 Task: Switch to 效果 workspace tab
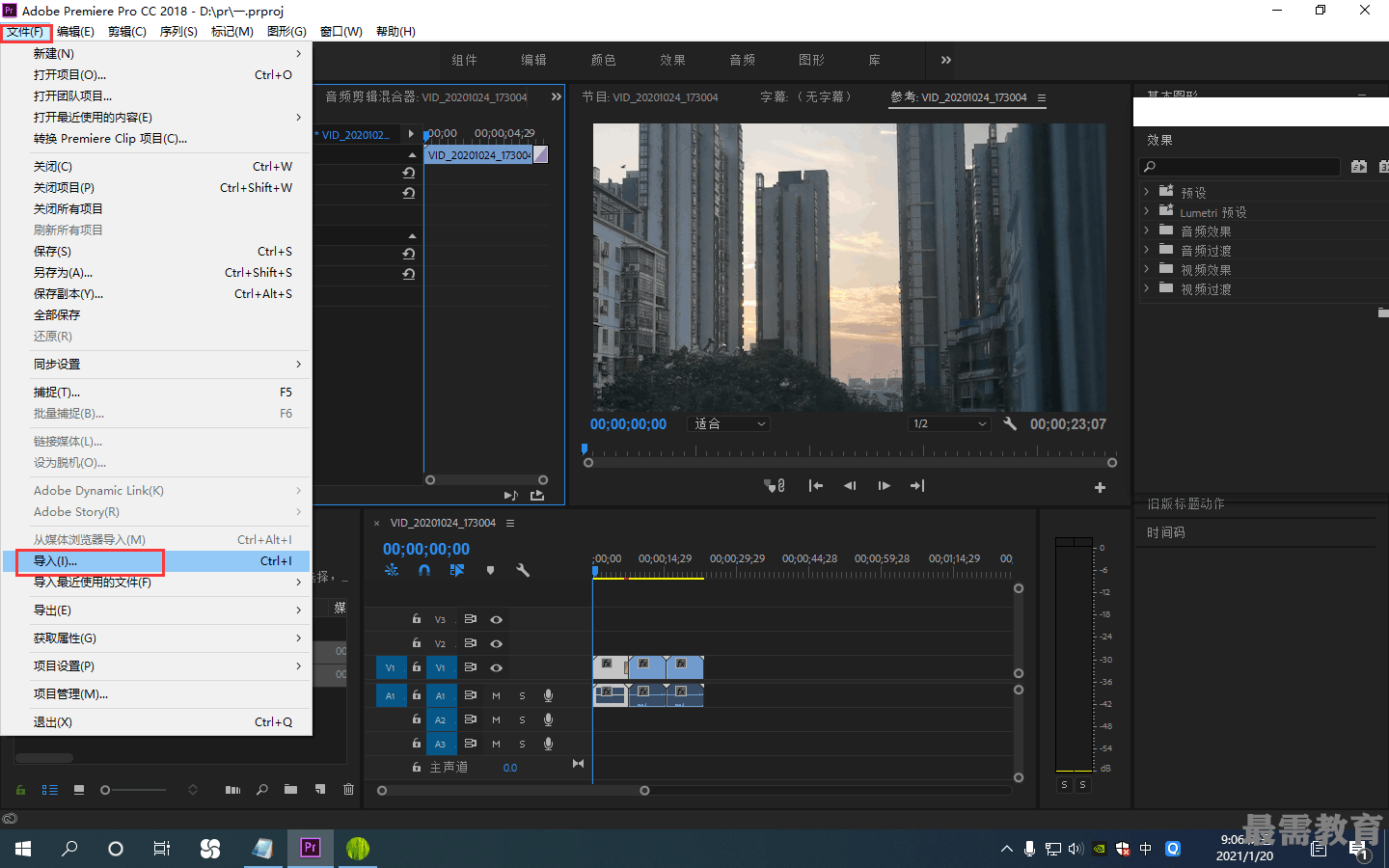coord(673,60)
